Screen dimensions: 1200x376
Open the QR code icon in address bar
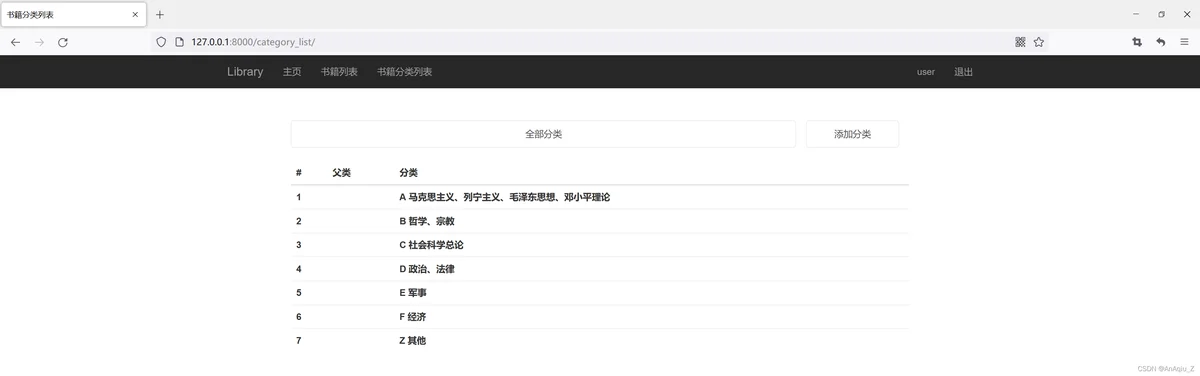(1021, 42)
